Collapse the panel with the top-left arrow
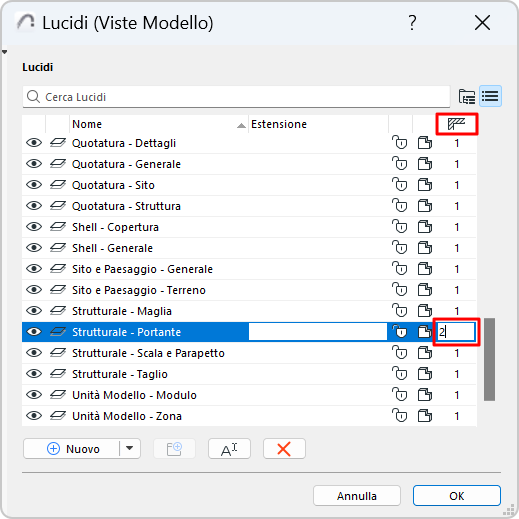 click(4, 52)
